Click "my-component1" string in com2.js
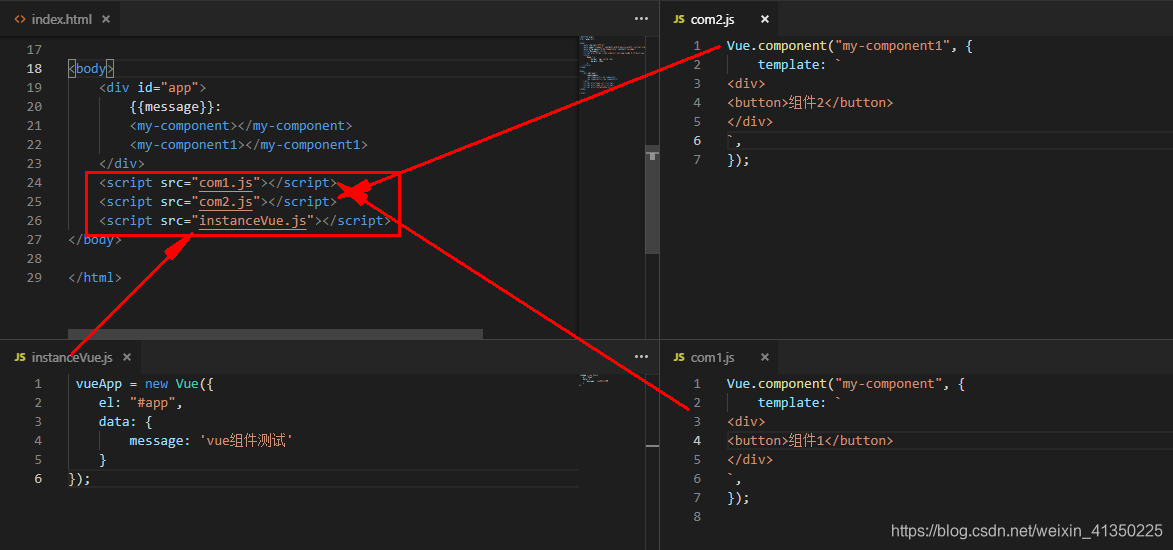The width and height of the screenshot is (1173, 550). pyautogui.click(x=892, y=46)
